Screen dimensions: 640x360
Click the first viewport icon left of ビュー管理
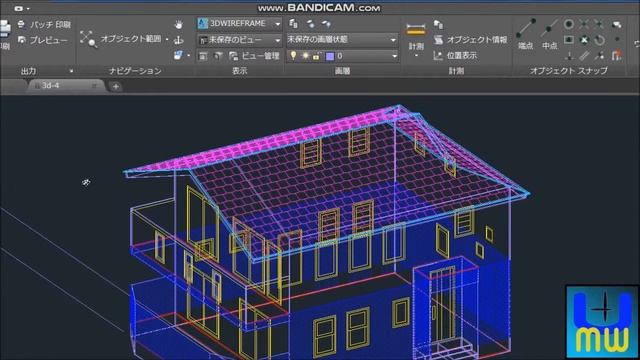click(202, 56)
